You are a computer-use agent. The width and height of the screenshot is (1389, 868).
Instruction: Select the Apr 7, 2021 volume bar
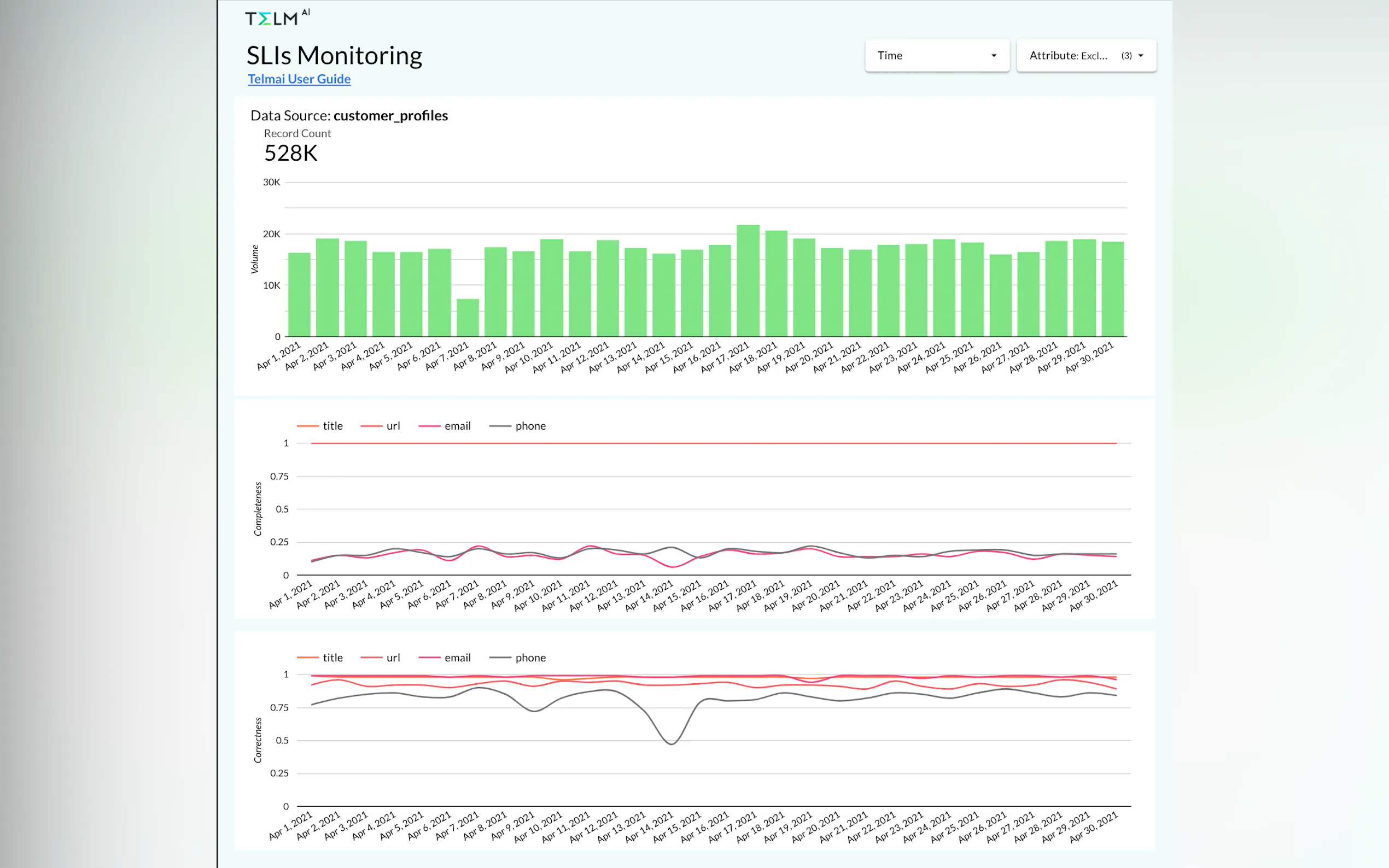[x=468, y=318]
